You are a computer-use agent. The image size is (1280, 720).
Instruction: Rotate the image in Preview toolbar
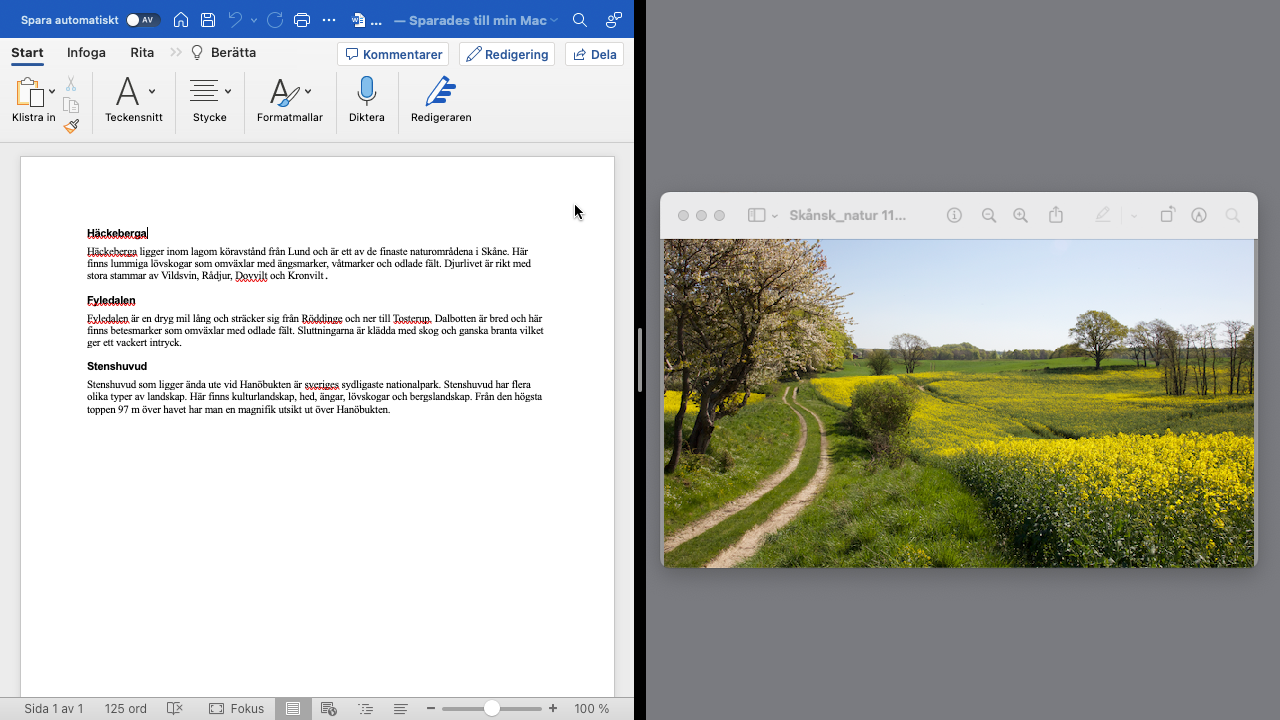tap(1167, 215)
